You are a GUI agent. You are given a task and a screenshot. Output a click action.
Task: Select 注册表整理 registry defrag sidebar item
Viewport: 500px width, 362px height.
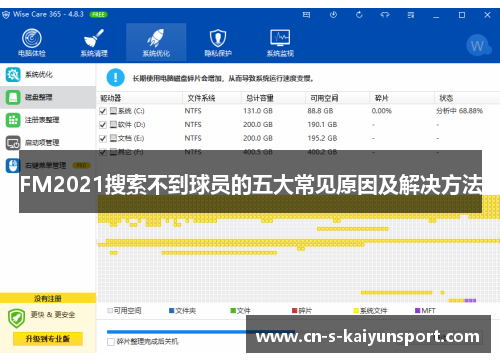pos(48,120)
